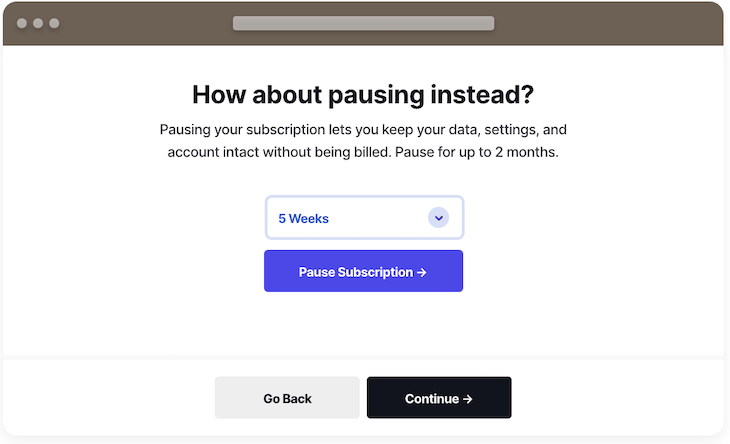Continue with the cancellation flow

[x=439, y=398]
